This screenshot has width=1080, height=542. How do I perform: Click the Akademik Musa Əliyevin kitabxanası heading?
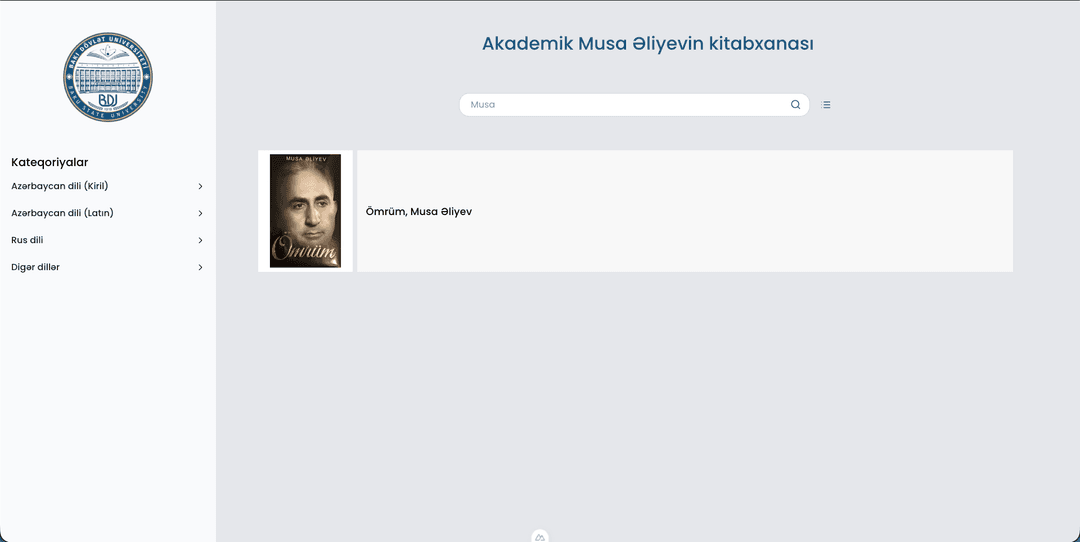(x=647, y=43)
